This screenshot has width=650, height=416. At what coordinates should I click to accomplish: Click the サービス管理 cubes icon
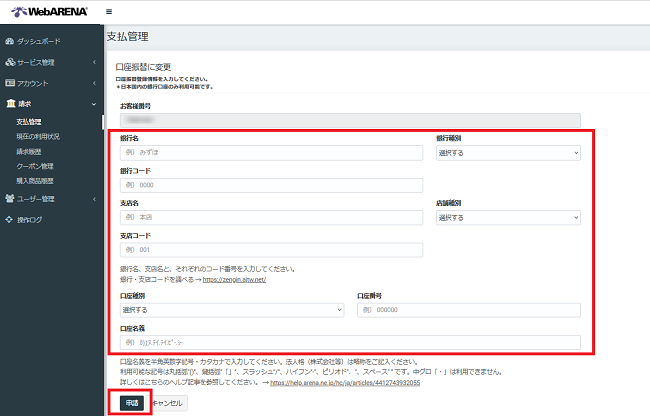10,62
